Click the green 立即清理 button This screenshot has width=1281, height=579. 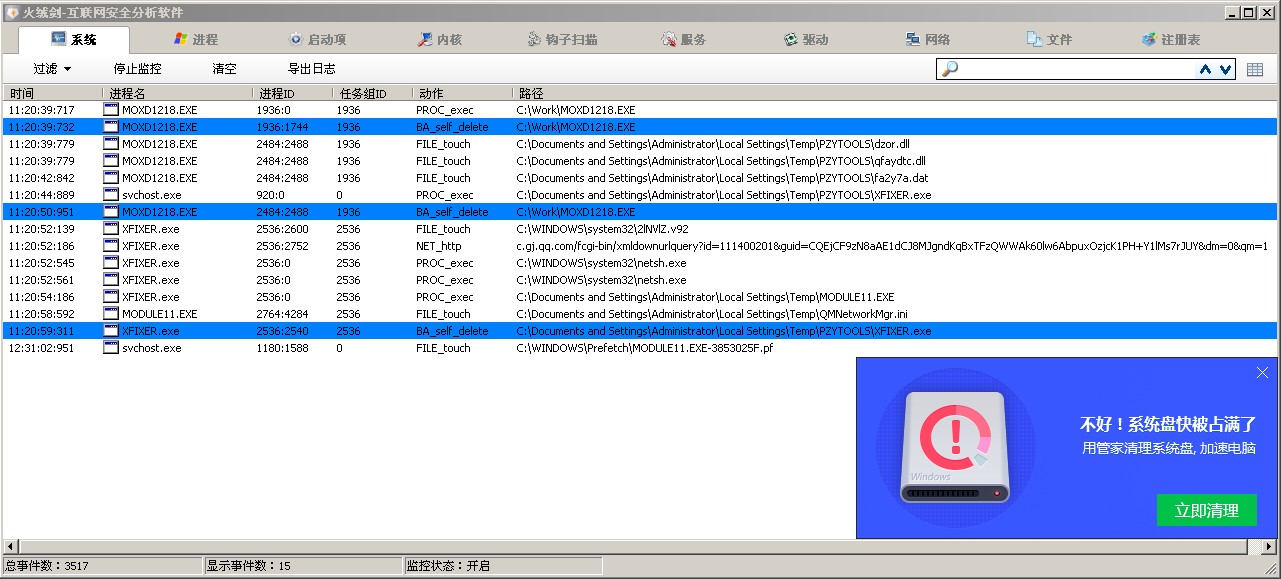click(1206, 510)
